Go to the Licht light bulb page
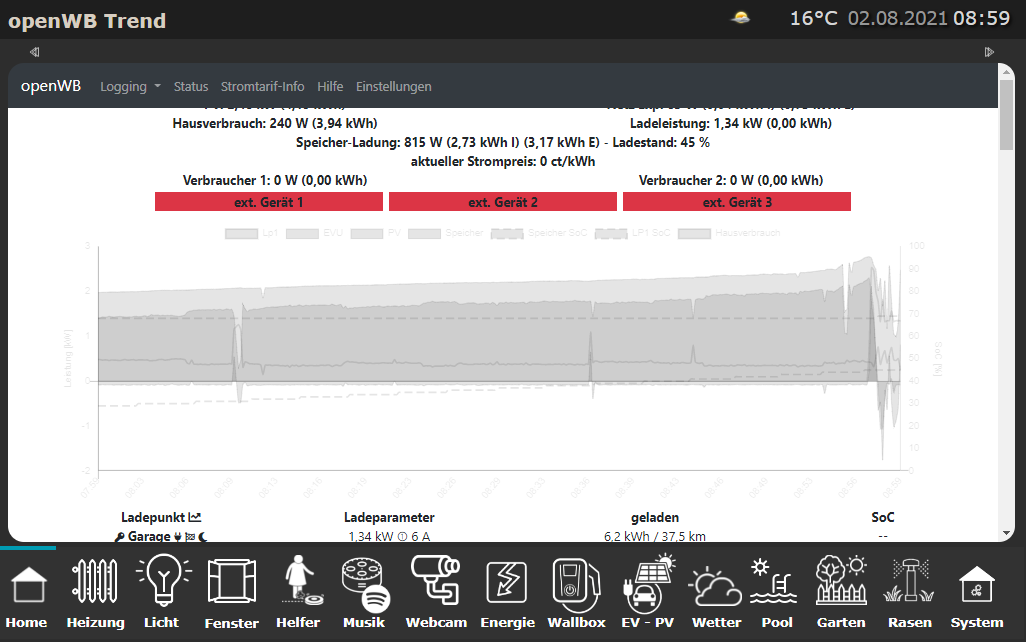The width and height of the screenshot is (1026, 642). pyautogui.click(x=162, y=592)
